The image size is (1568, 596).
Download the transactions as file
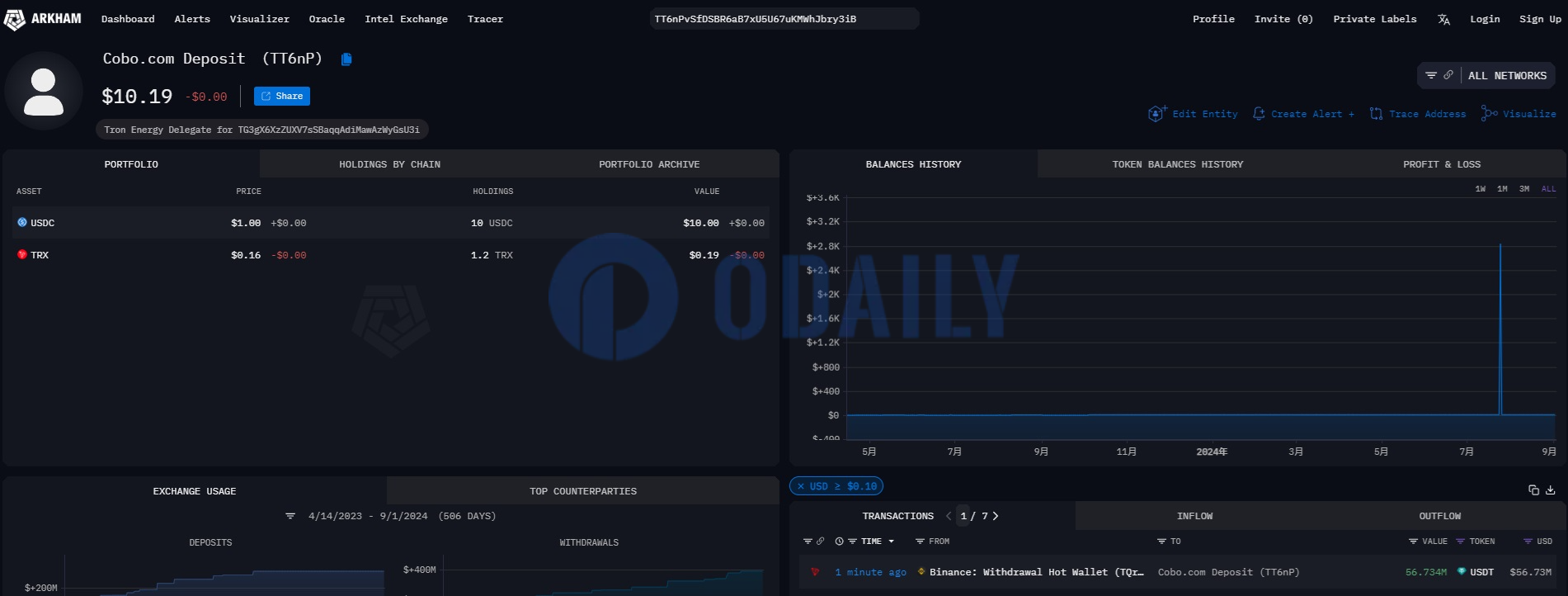[x=1551, y=490]
